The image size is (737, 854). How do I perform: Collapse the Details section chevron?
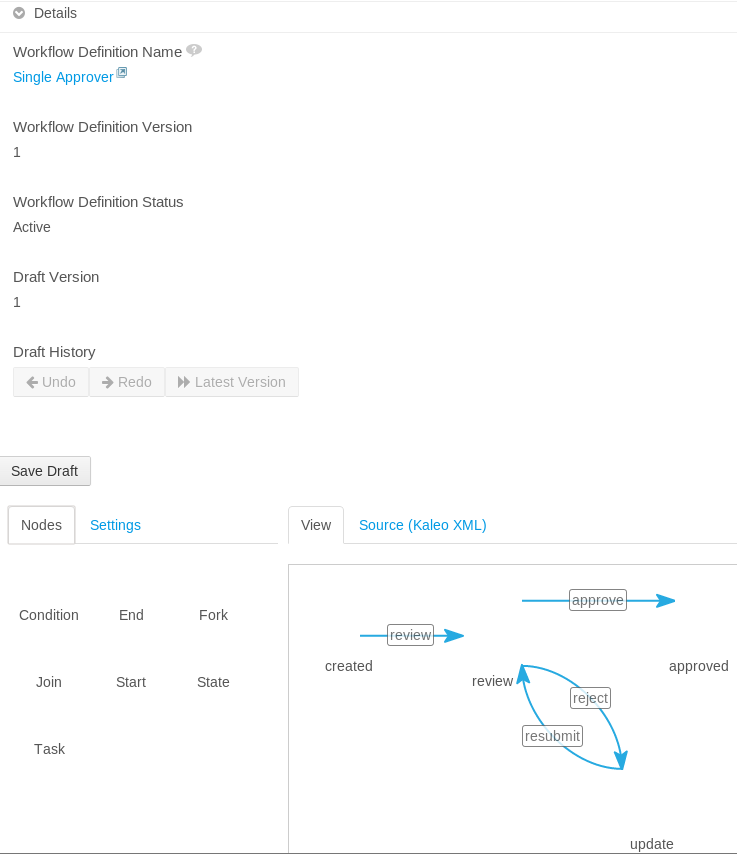pos(19,13)
